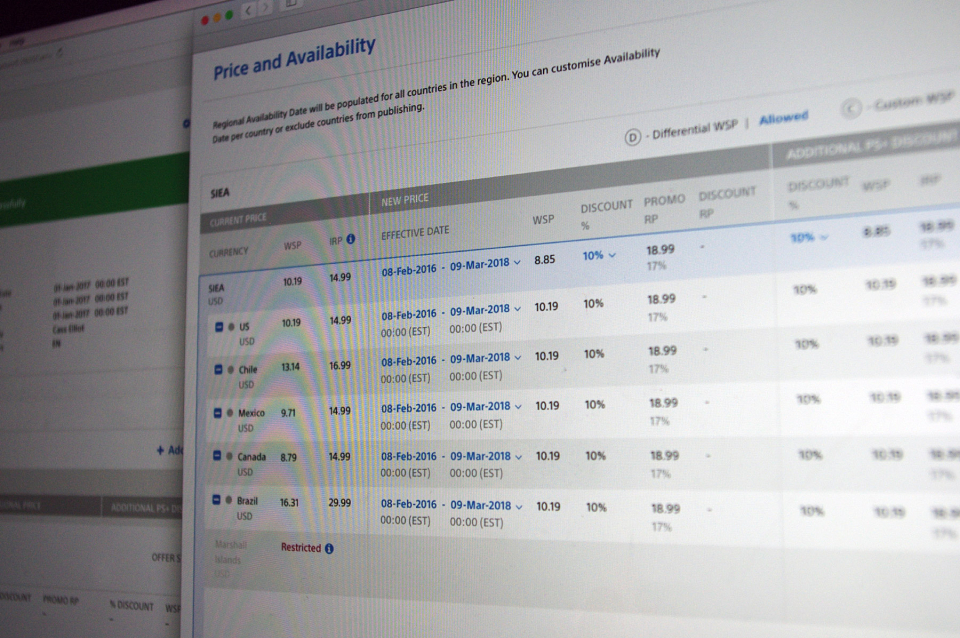Toggle status dot for Canada row

pyautogui.click(x=230, y=456)
